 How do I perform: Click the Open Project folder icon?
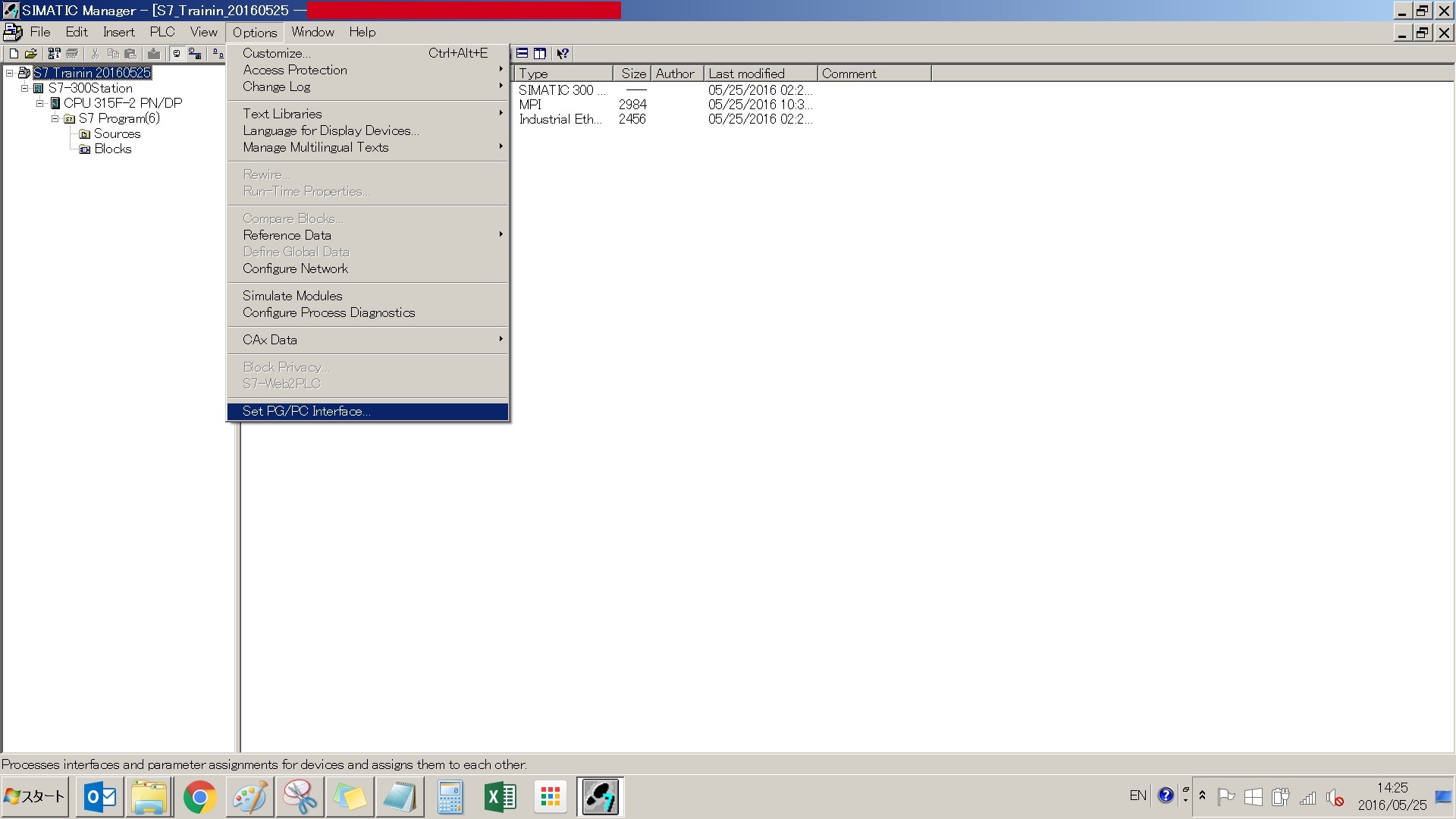click(31, 54)
